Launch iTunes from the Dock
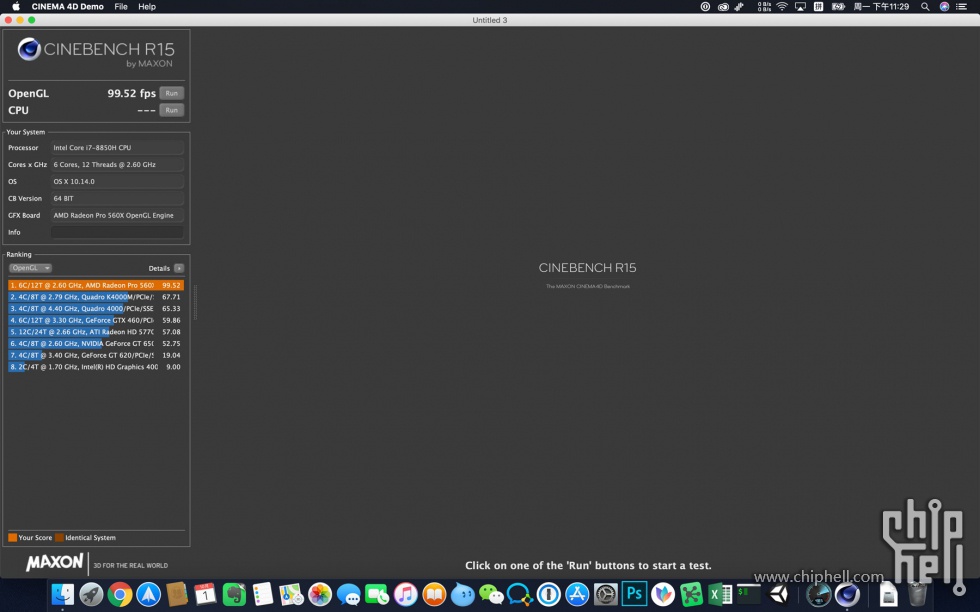The height and width of the screenshot is (612, 980). pos(406,594)
